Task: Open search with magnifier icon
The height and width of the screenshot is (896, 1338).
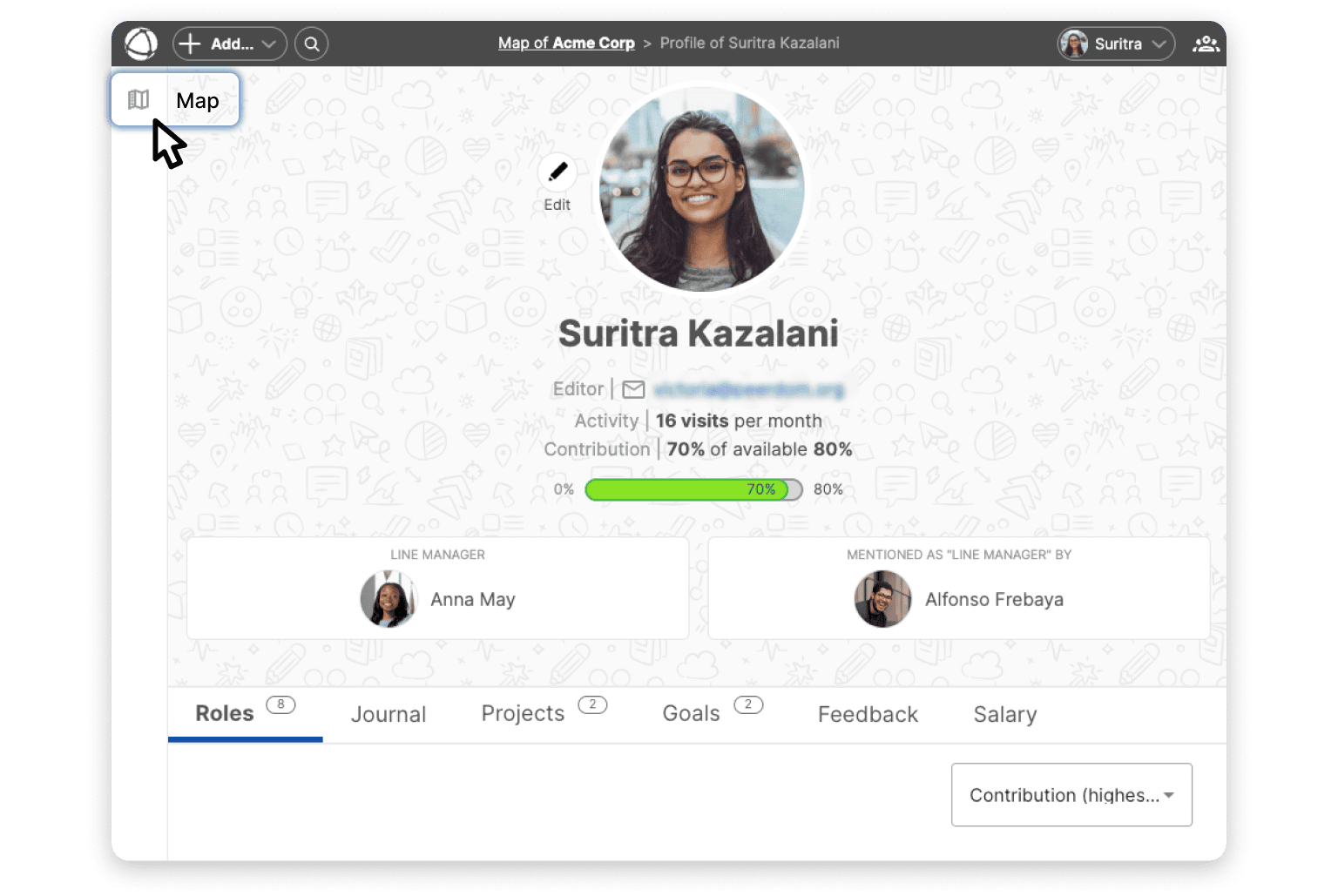Action: click(311, 44)
